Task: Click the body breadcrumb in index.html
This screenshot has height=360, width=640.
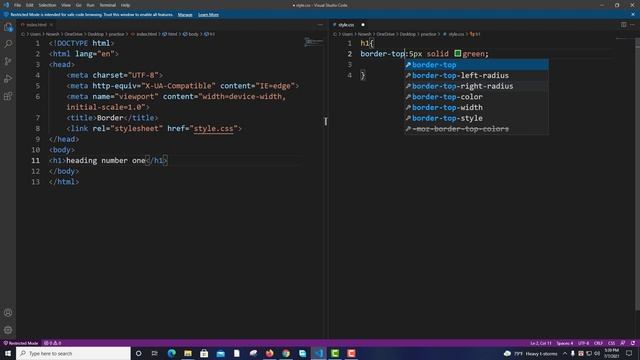Action: [x=191, y=34]
